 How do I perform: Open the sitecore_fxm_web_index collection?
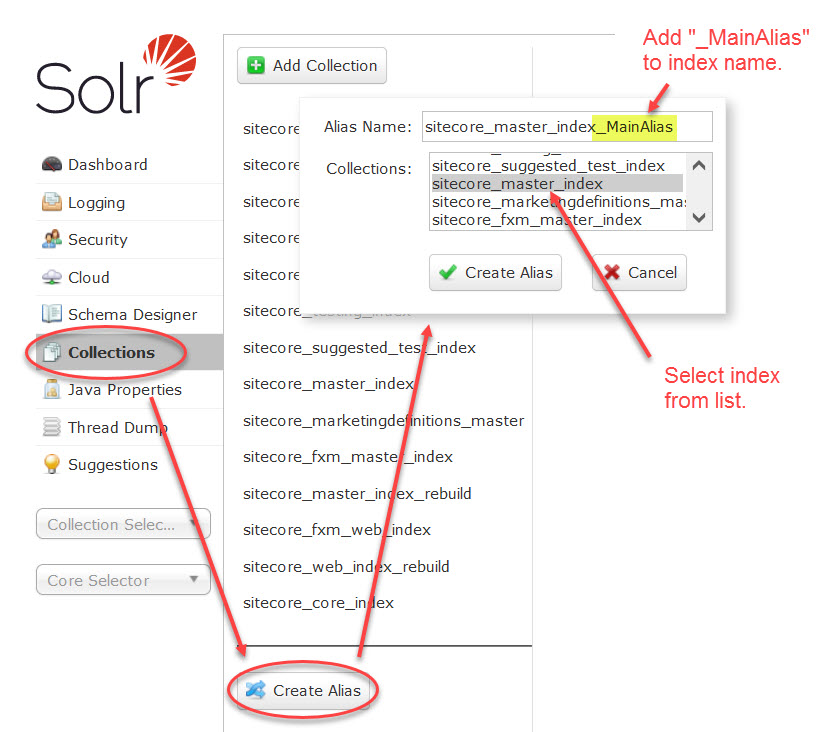pos(337,530)
